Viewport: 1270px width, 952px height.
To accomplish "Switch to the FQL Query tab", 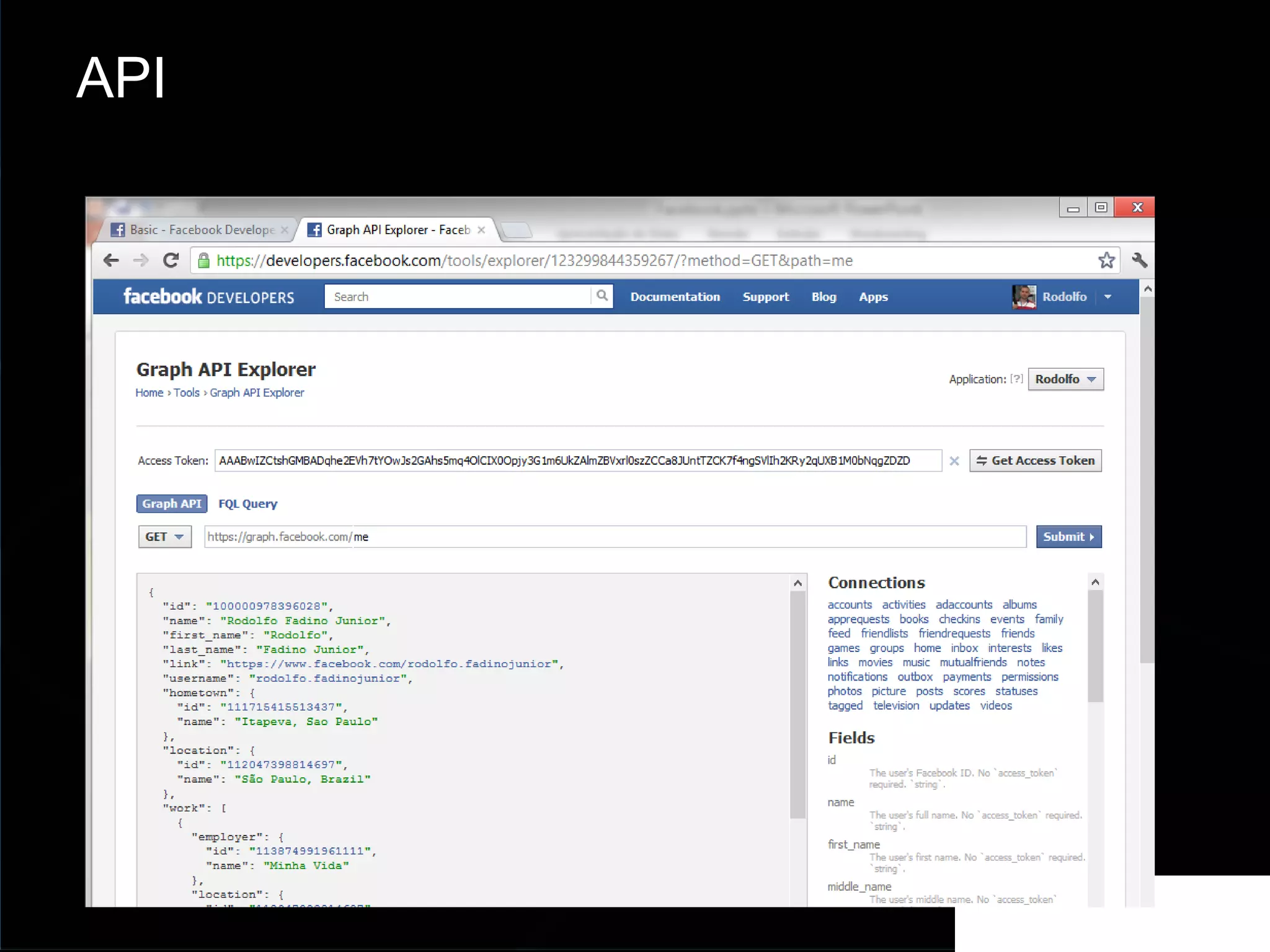I will [247, 504].
